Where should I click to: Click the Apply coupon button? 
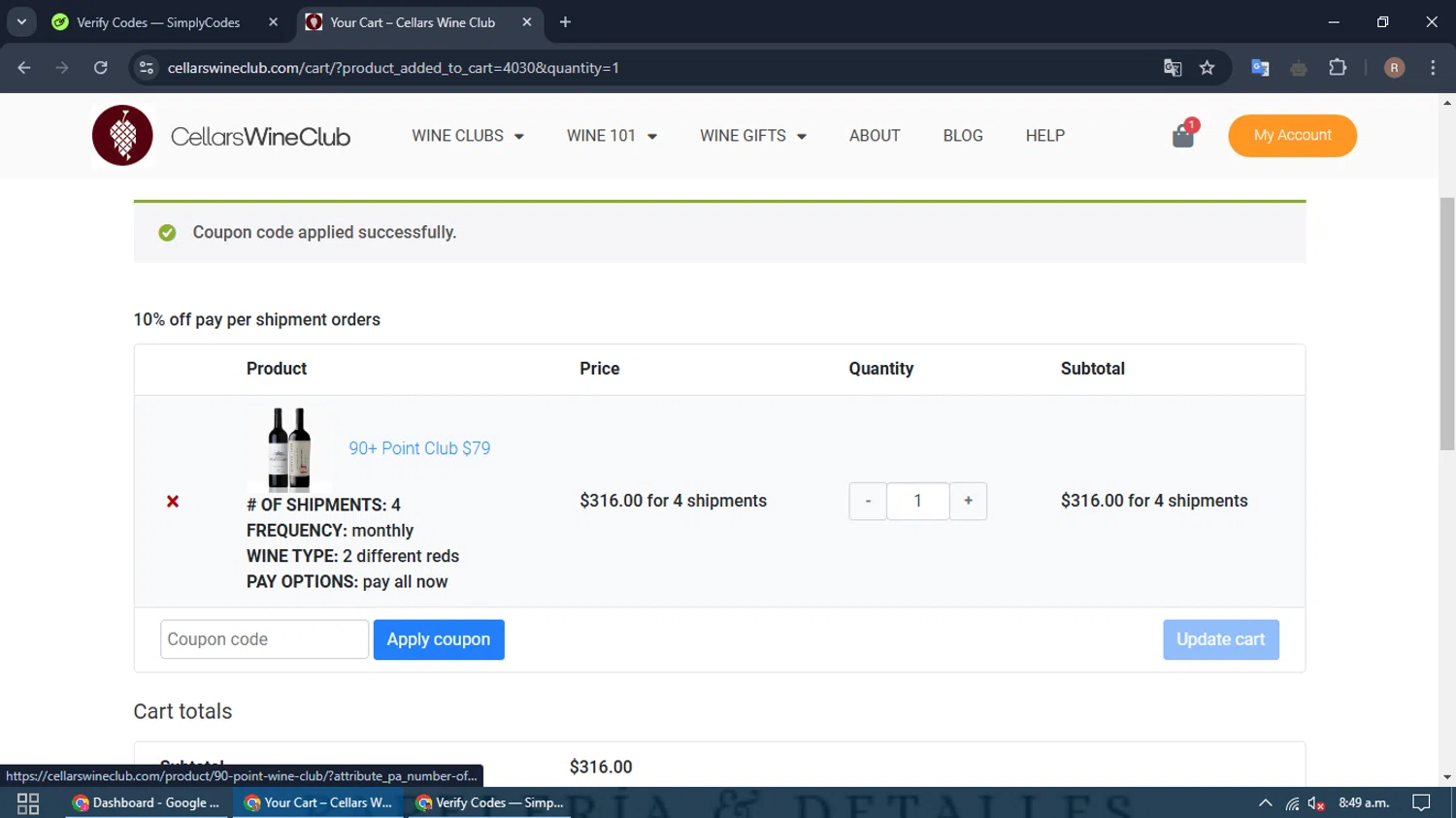coord(439,639)
